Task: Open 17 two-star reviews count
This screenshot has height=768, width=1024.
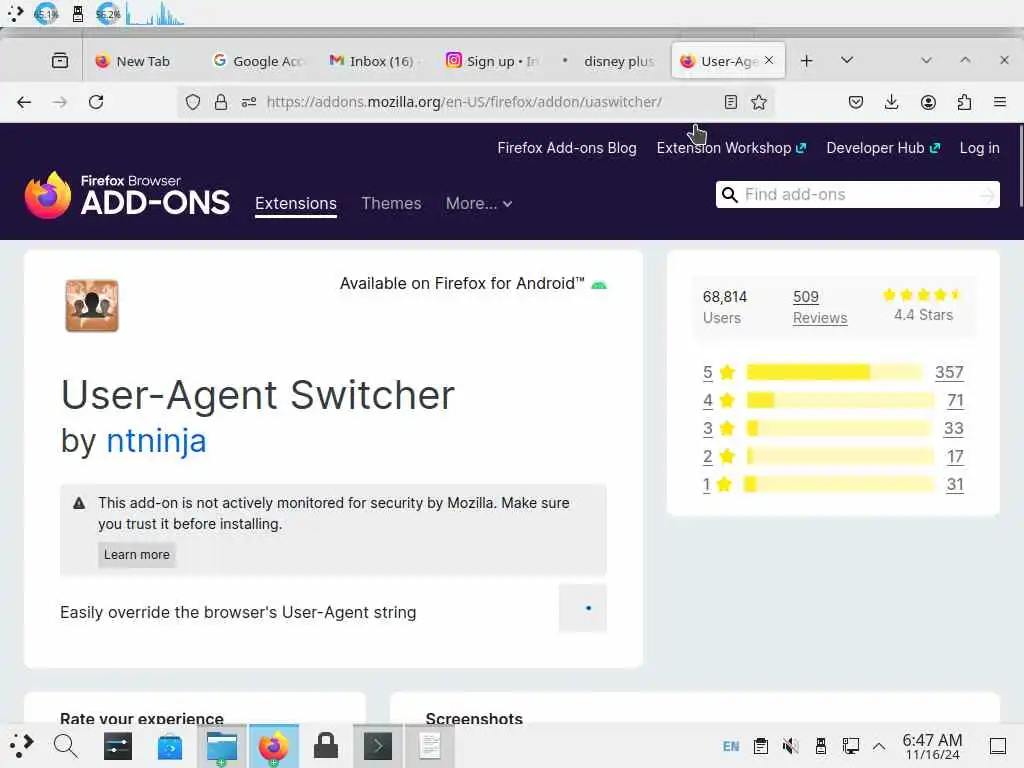Action: click(x=955, y=456)
